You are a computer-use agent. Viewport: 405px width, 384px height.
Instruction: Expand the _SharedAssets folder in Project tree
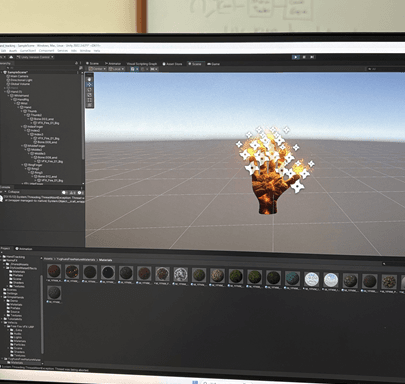click(x=5, y=264)
